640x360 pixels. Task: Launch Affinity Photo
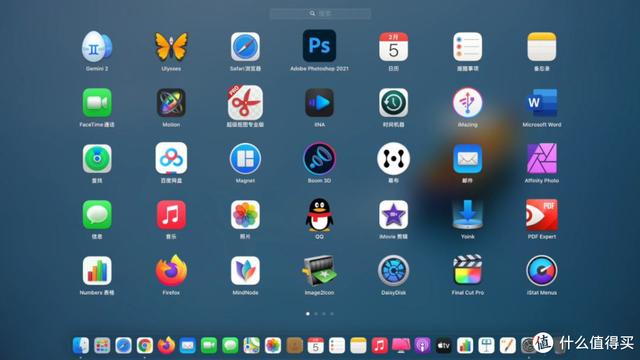542,158
